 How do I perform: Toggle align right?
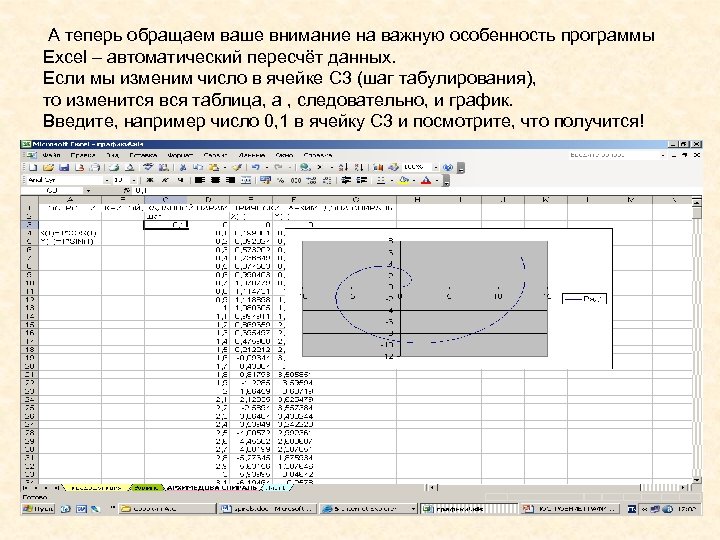230,180
